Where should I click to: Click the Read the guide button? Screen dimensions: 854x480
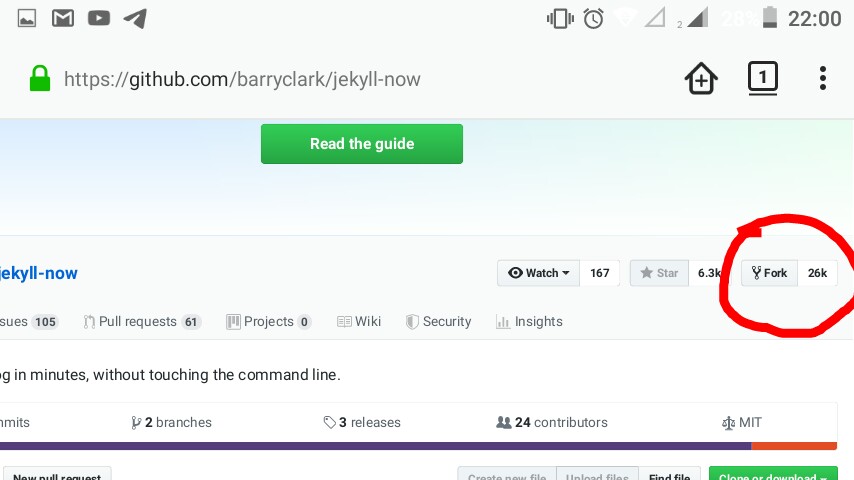(x=362, y=144)
